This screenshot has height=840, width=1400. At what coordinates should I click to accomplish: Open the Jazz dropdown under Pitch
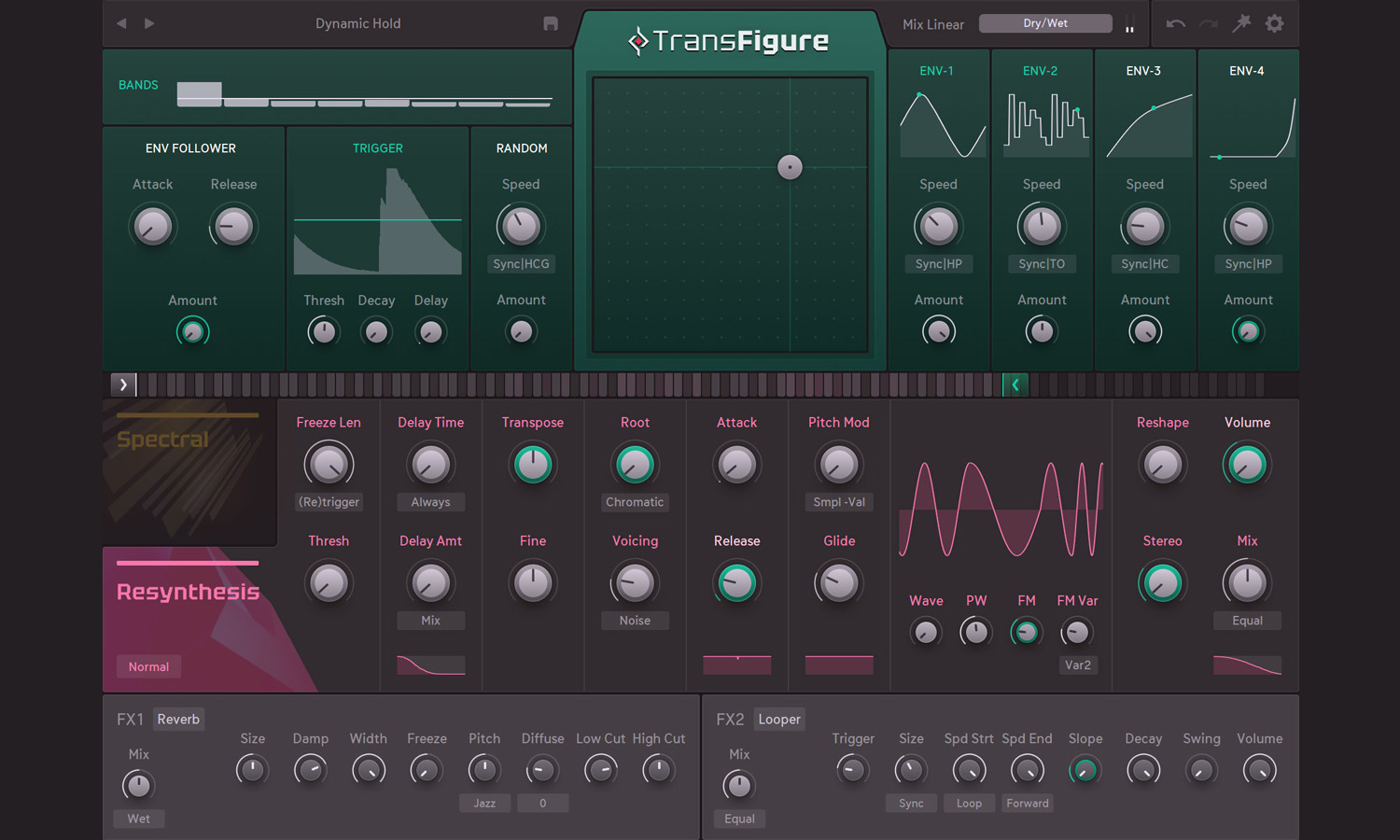(484, 803)
